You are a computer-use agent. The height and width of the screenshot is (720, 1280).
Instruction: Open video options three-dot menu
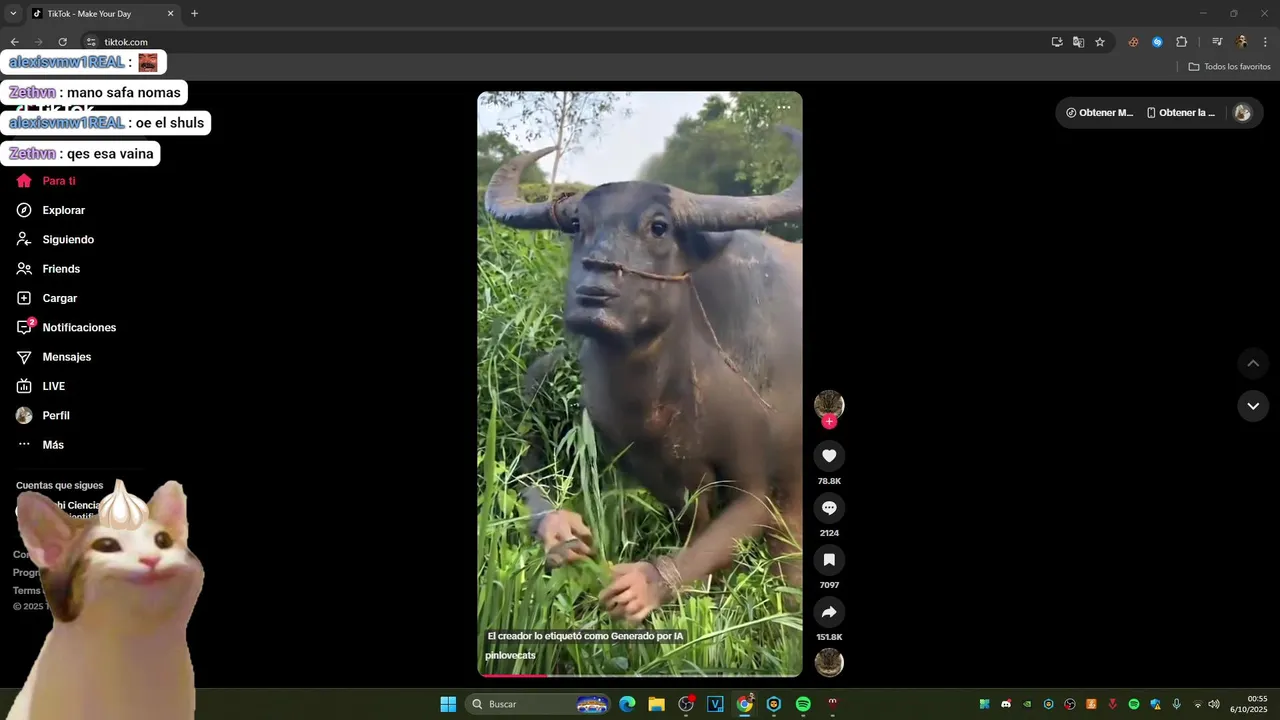[784, 107]
